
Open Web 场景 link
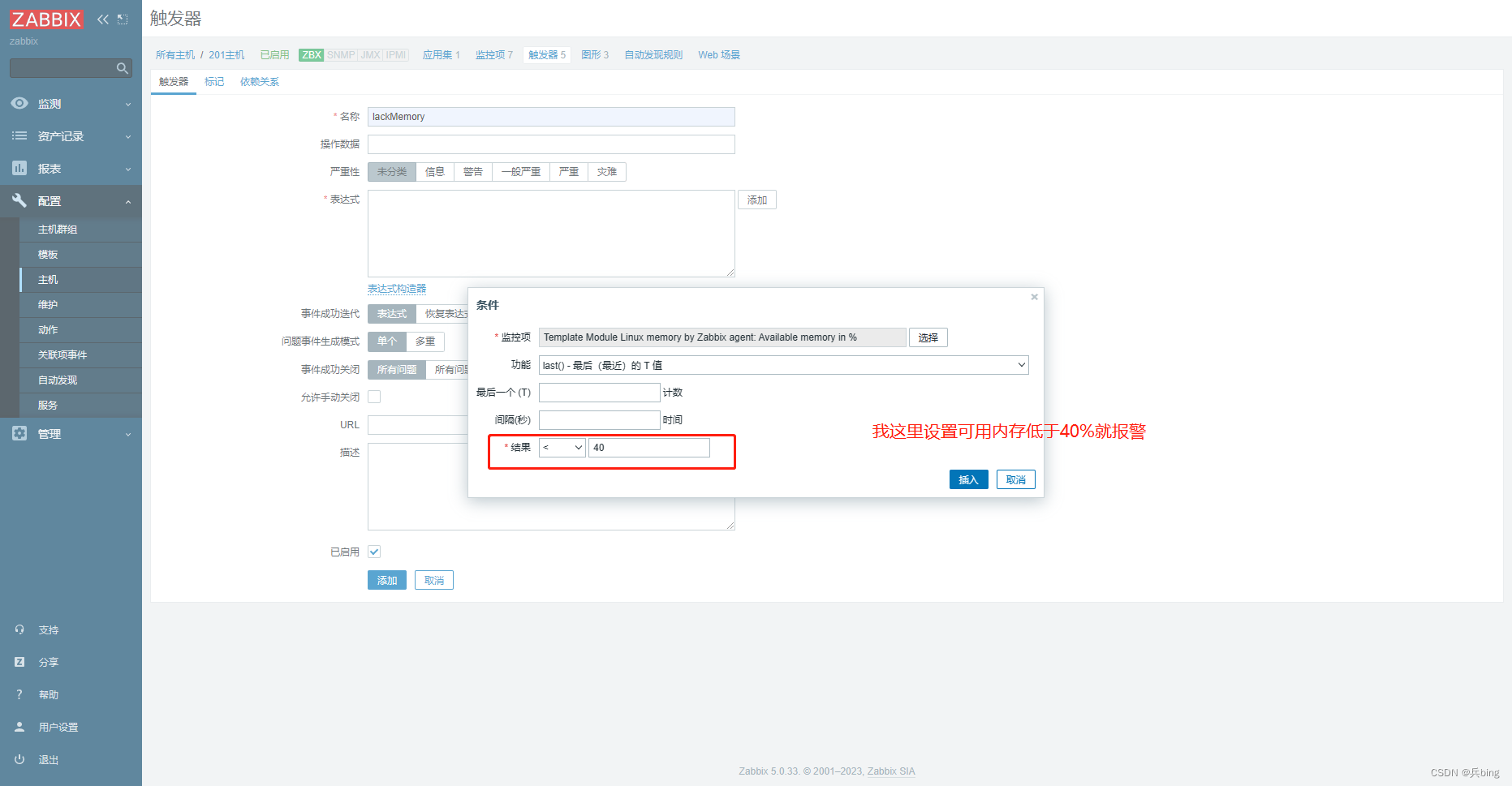tap(719, 55)
